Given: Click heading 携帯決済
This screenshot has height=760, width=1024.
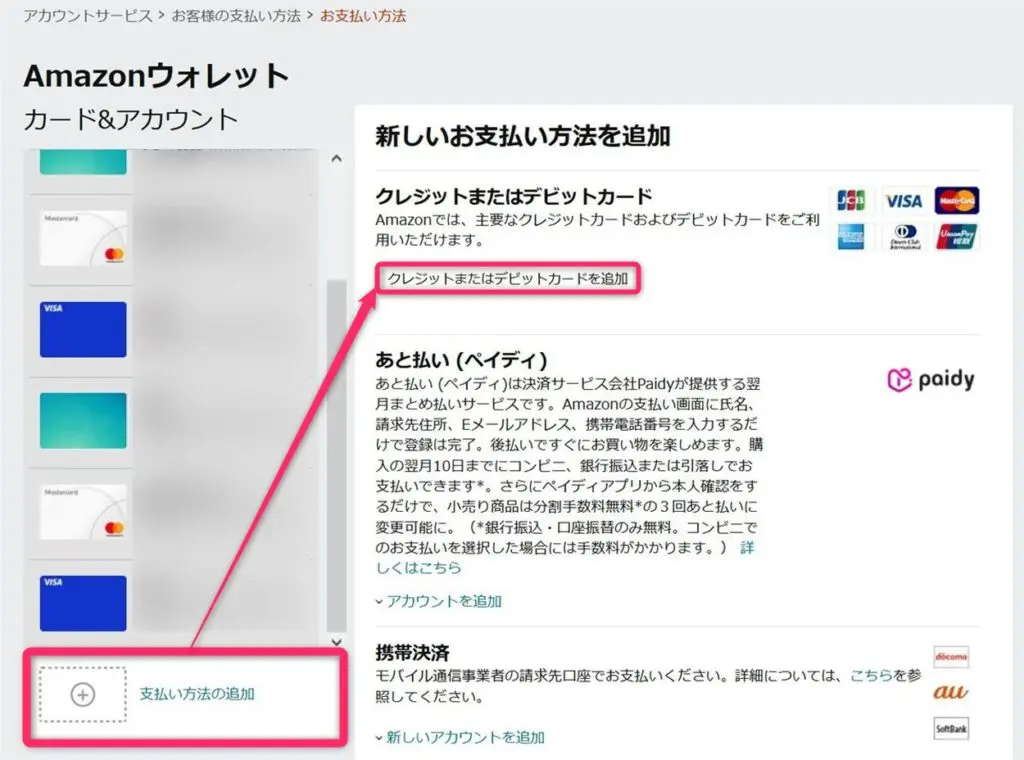Looking at the screenshot, I should tap(412, 652).
